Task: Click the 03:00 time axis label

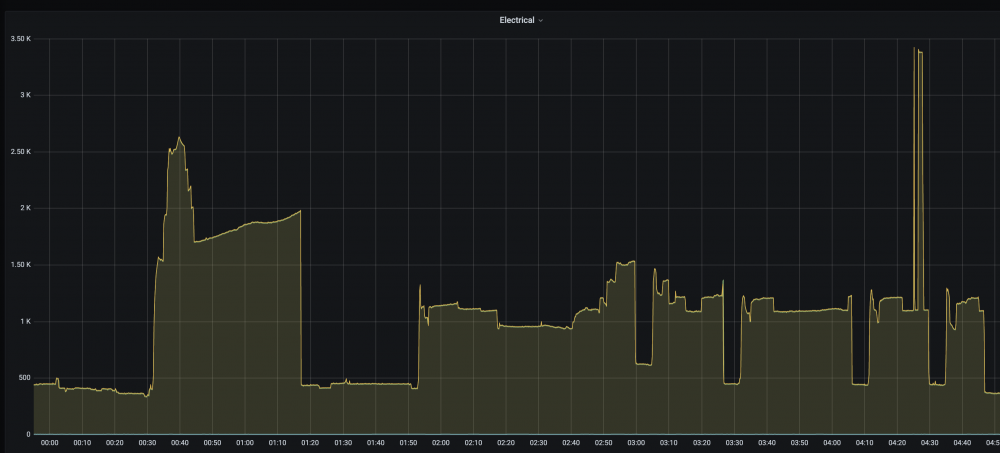Action: coord(636,443)
